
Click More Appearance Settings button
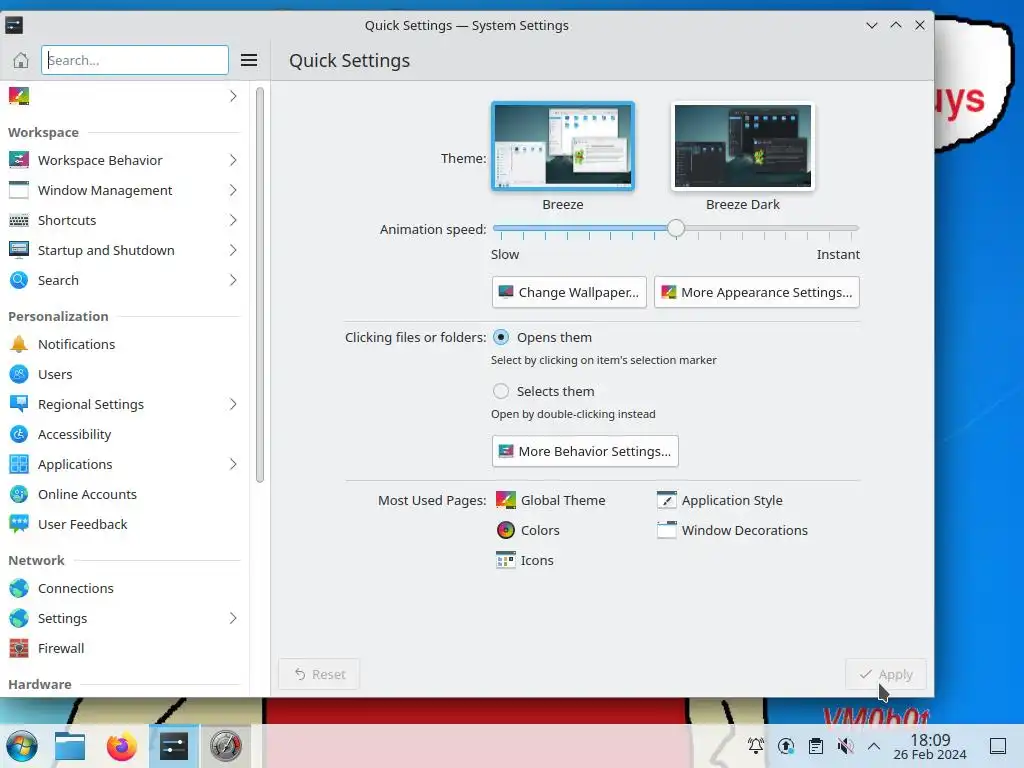pos(757,292)
